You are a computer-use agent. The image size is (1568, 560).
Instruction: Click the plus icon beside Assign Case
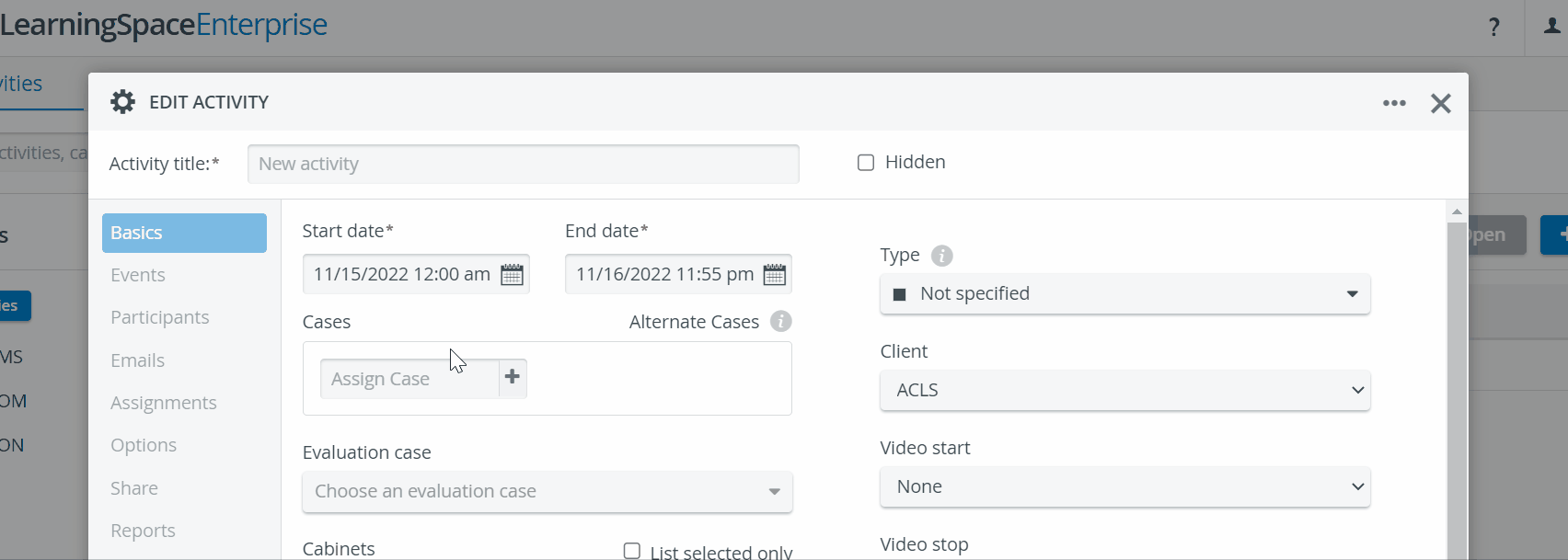tap(513, 377)
